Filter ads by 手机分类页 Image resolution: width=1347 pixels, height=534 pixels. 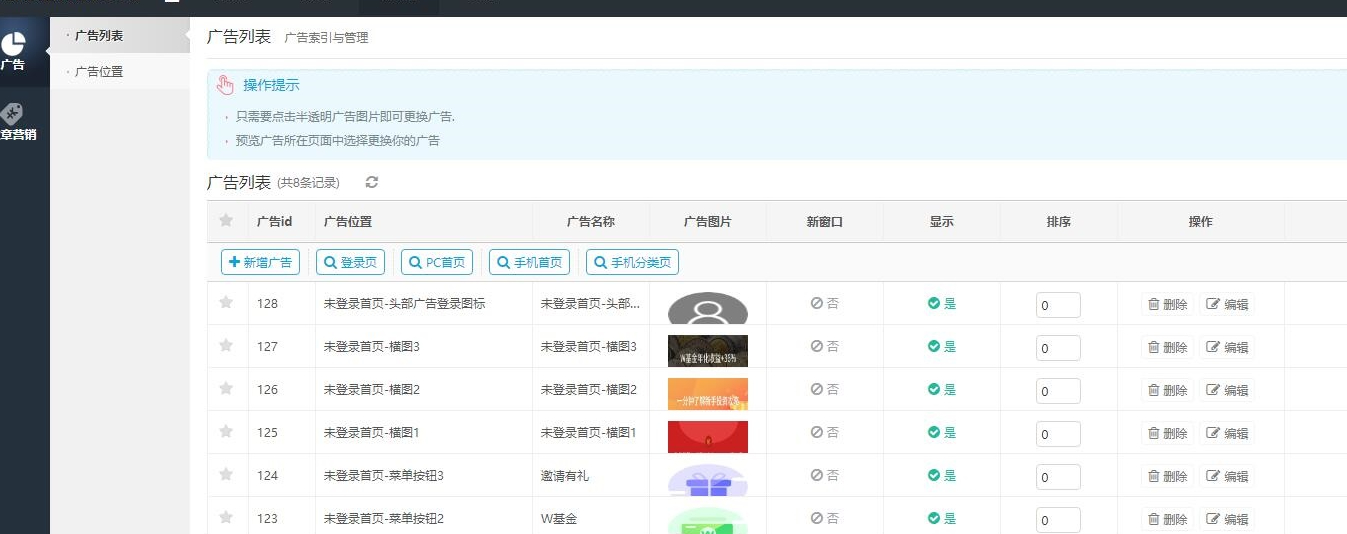[632, 262]
